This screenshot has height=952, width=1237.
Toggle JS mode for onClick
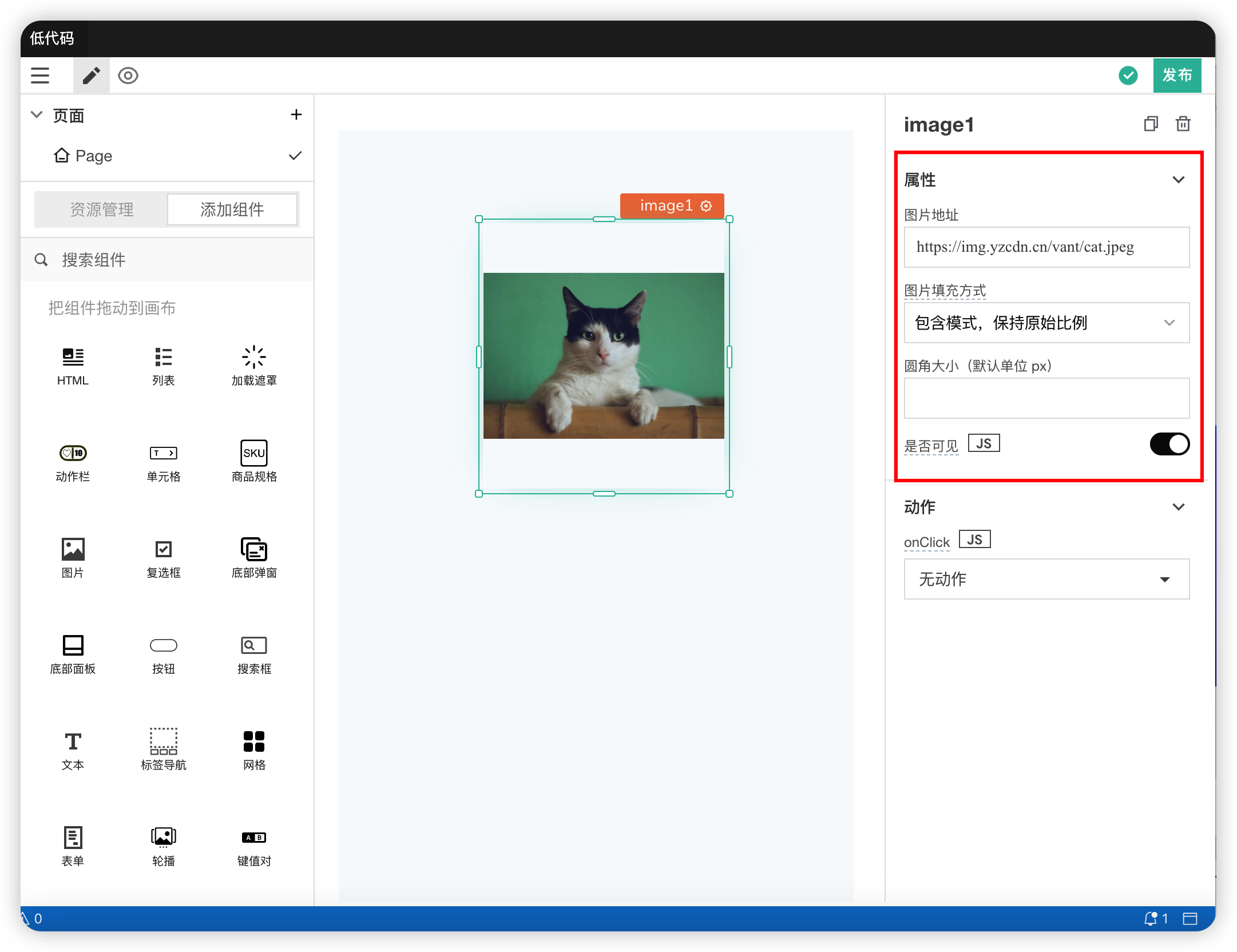click(x=974, y=540)
